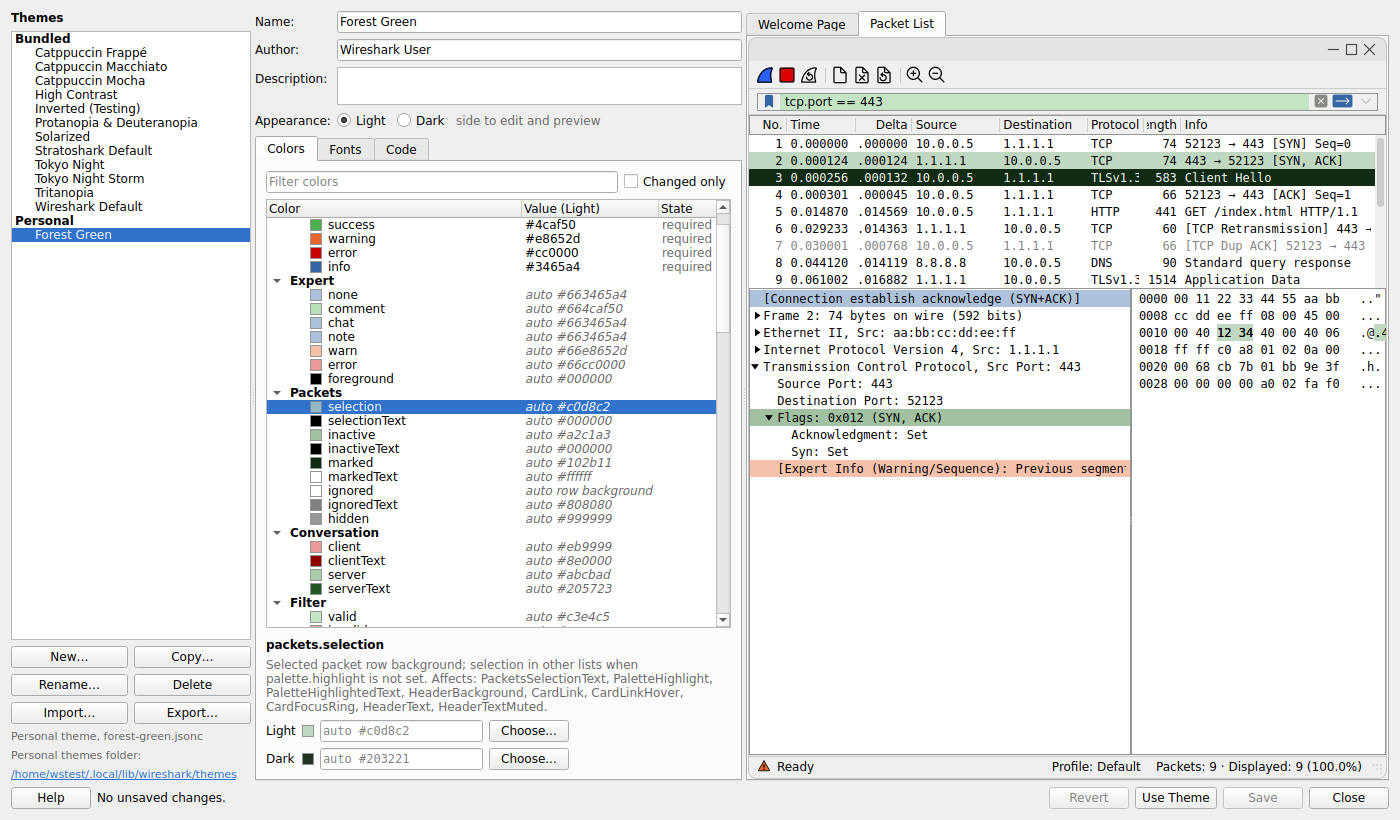The image size is (1400, 820).
Task: Collapse the Packets color group
Action: click(x=277, y=393)
